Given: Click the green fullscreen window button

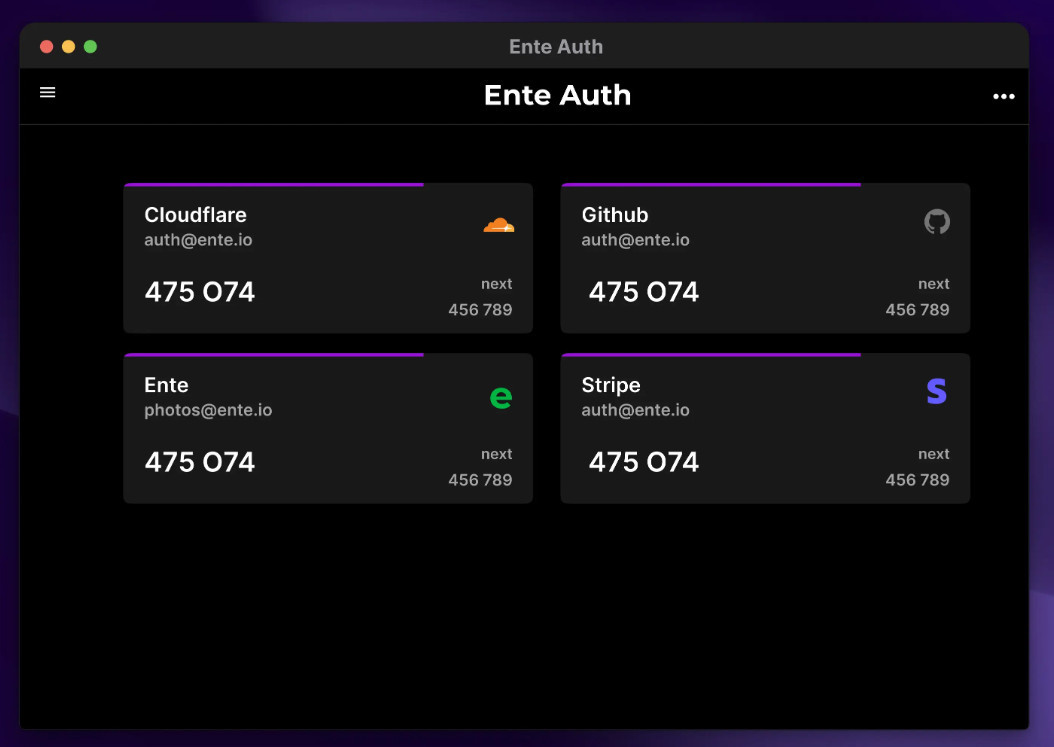Looking at the screenshot, I should click(x=90, y=46).
